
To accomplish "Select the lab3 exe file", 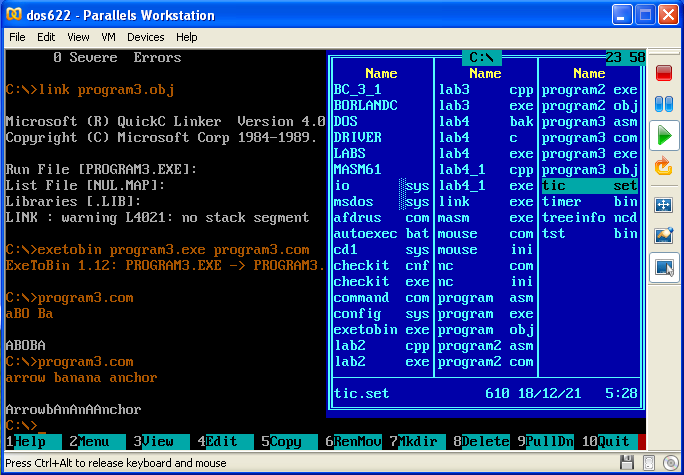I will click(x=486, y=106).
